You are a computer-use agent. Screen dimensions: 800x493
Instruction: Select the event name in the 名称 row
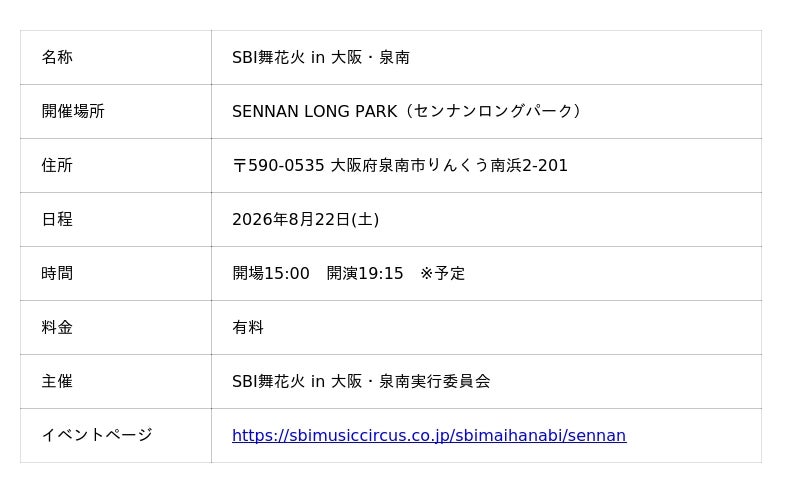point(320,58)
